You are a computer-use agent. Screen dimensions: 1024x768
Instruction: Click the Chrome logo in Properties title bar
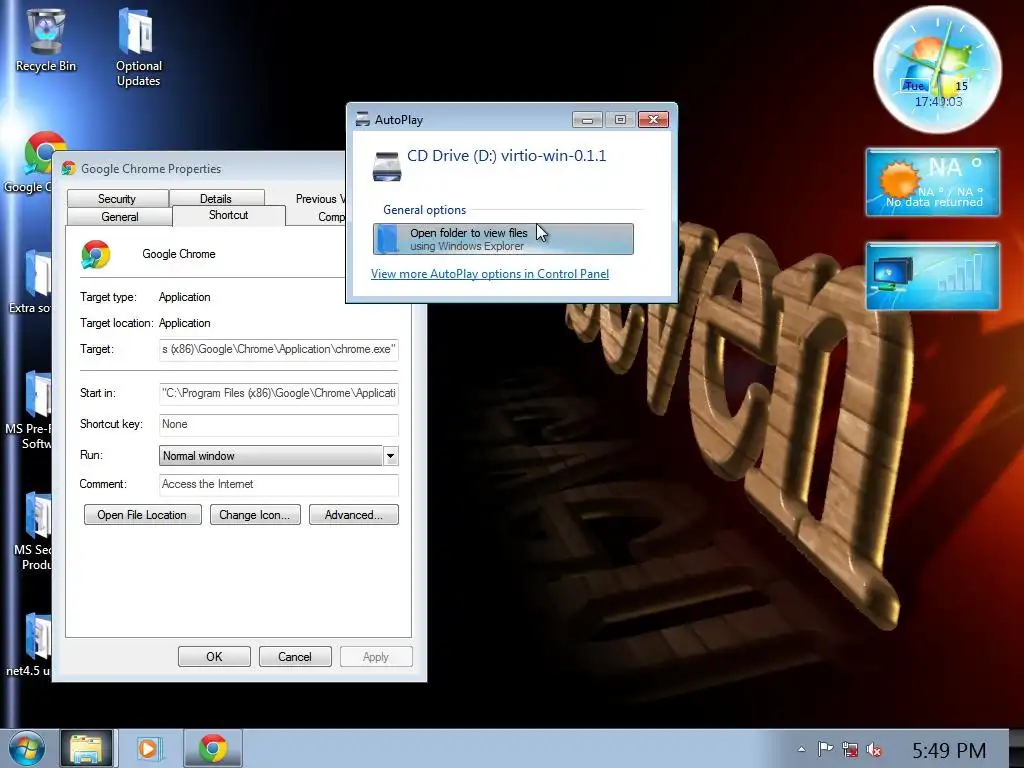pos(69,168)
